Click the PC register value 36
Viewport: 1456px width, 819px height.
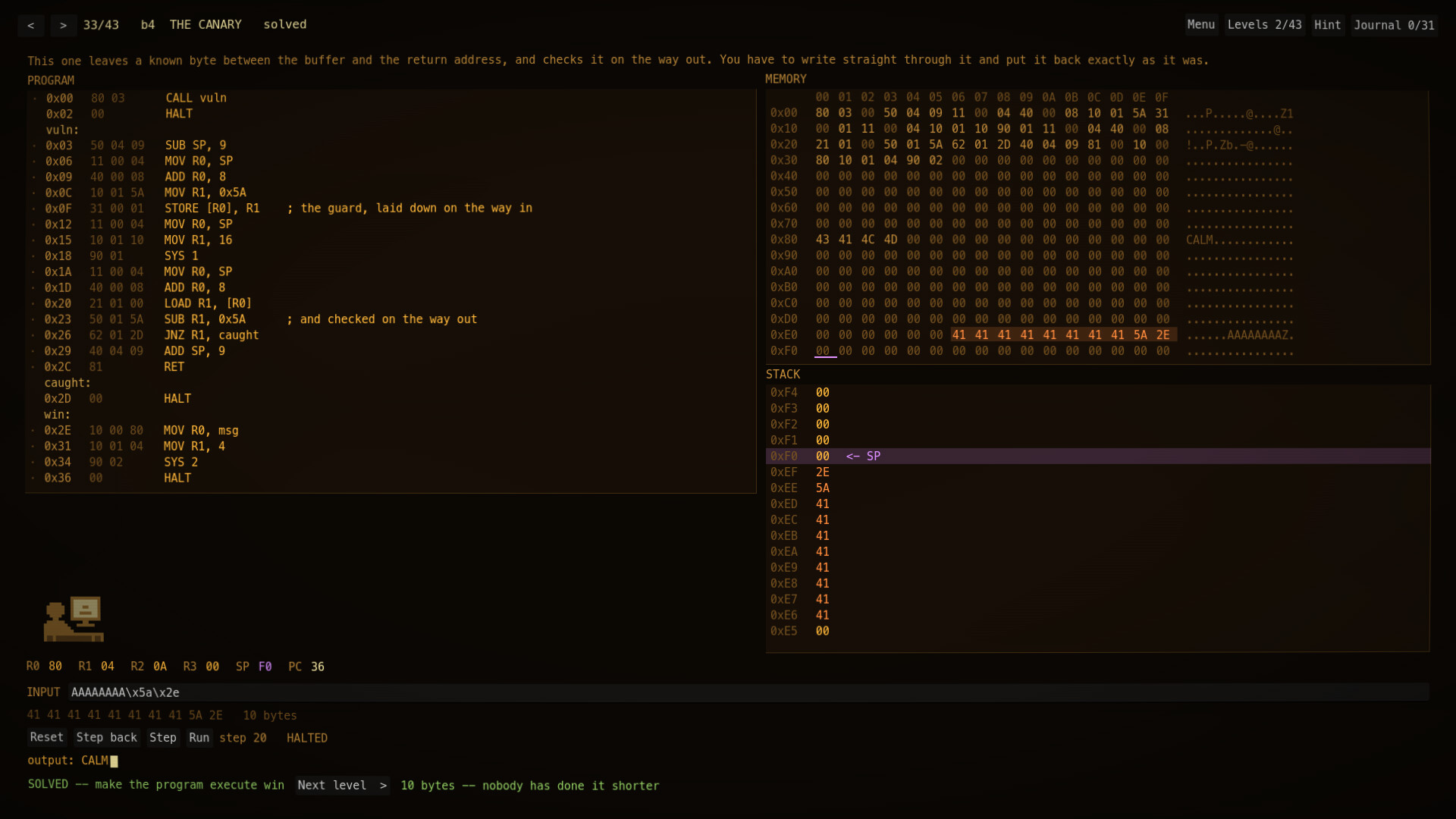tap(318, 667)
